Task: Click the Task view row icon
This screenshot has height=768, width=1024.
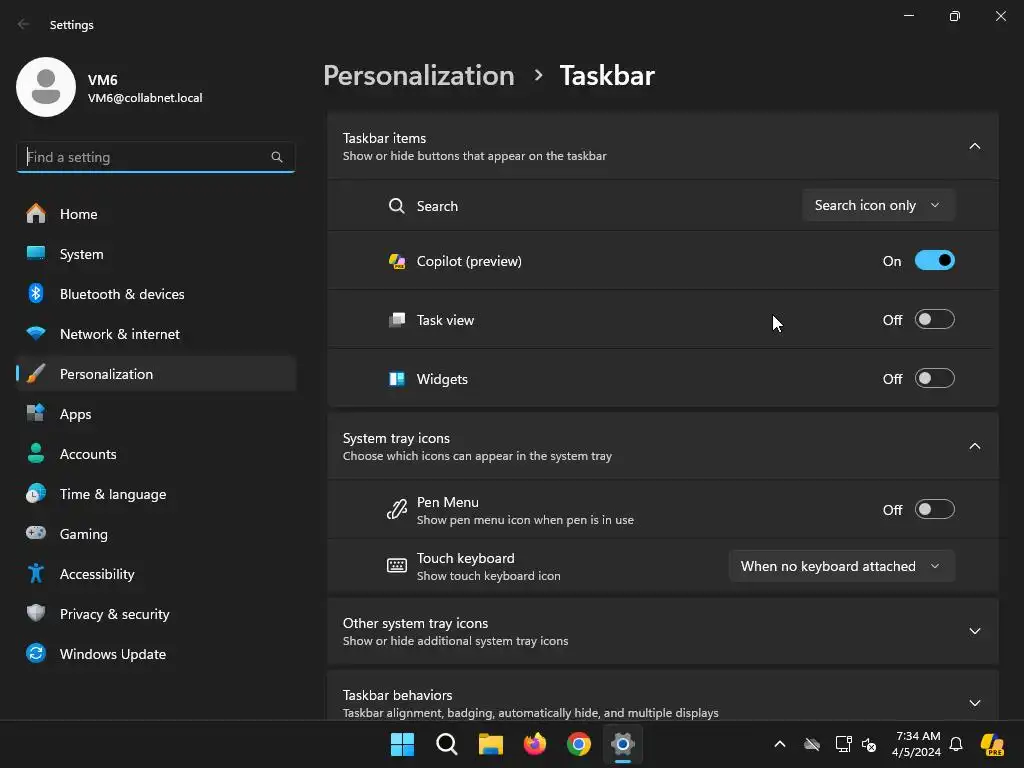Action: pos(396,320)
